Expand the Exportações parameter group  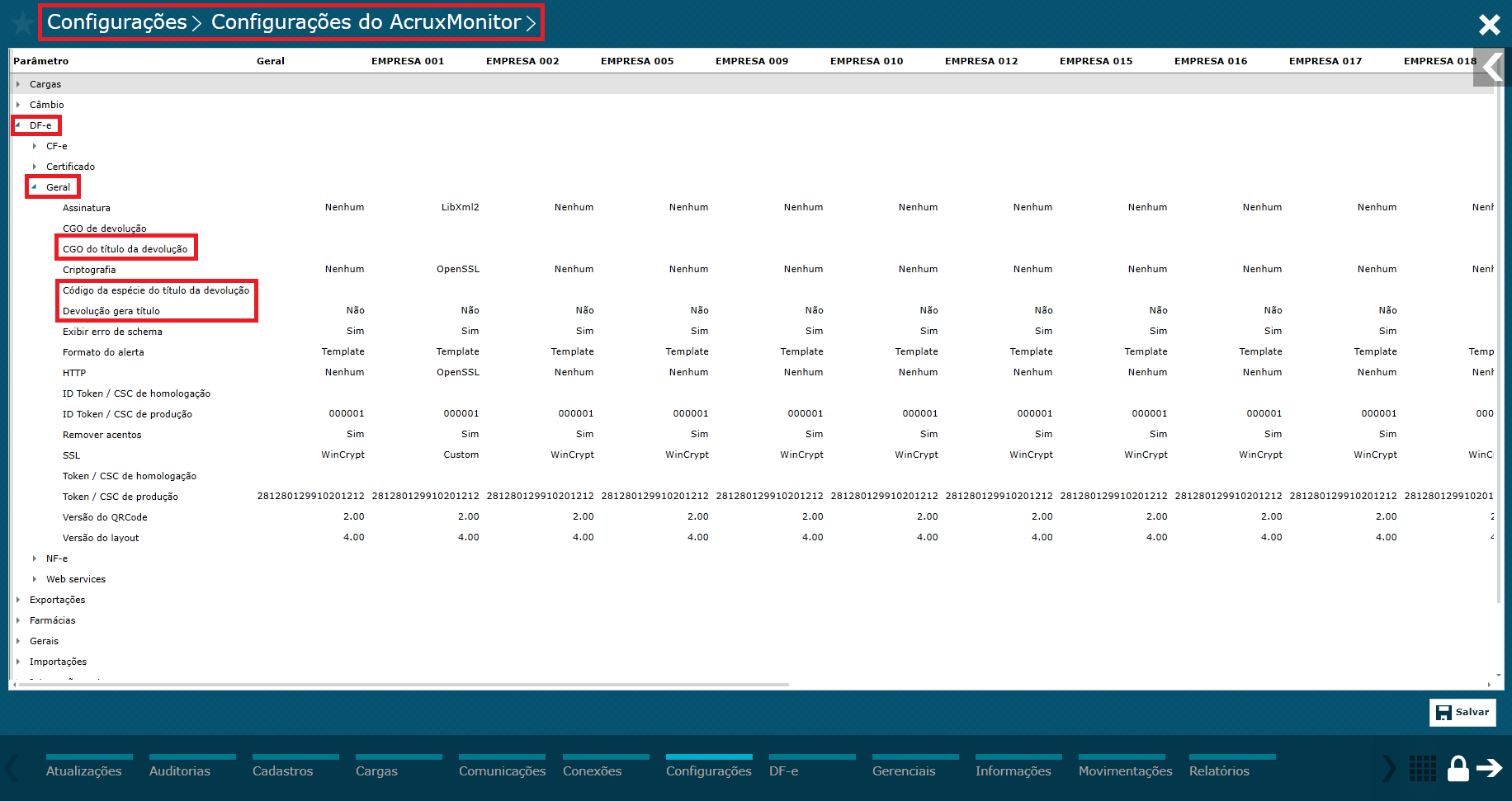coord(18,600)
